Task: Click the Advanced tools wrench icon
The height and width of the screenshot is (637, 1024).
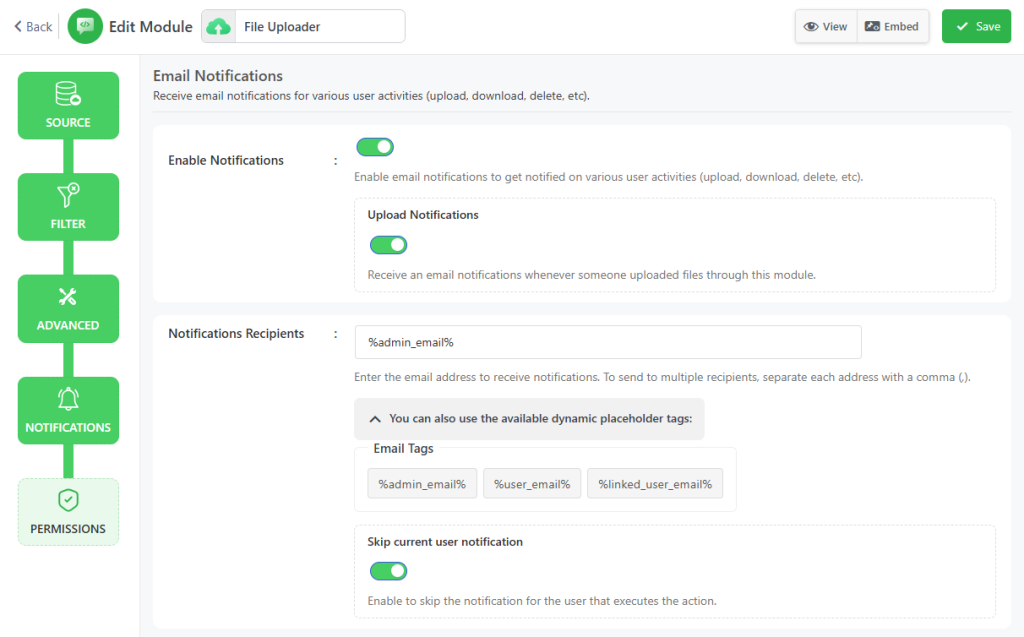Action: (x=68, y=296)
